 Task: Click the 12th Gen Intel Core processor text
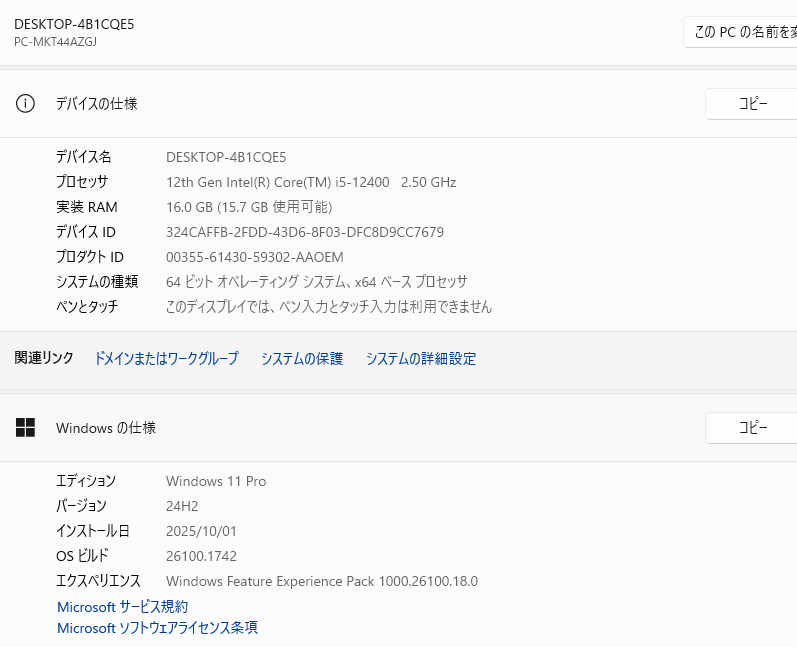(x=310, y=182)
